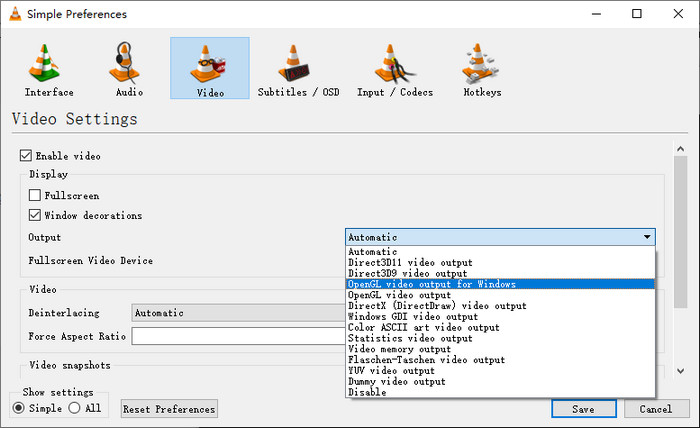Open Input / Codecs preferences icon
The height and width of the screenshot is (428, 700).
coord(395,64)
